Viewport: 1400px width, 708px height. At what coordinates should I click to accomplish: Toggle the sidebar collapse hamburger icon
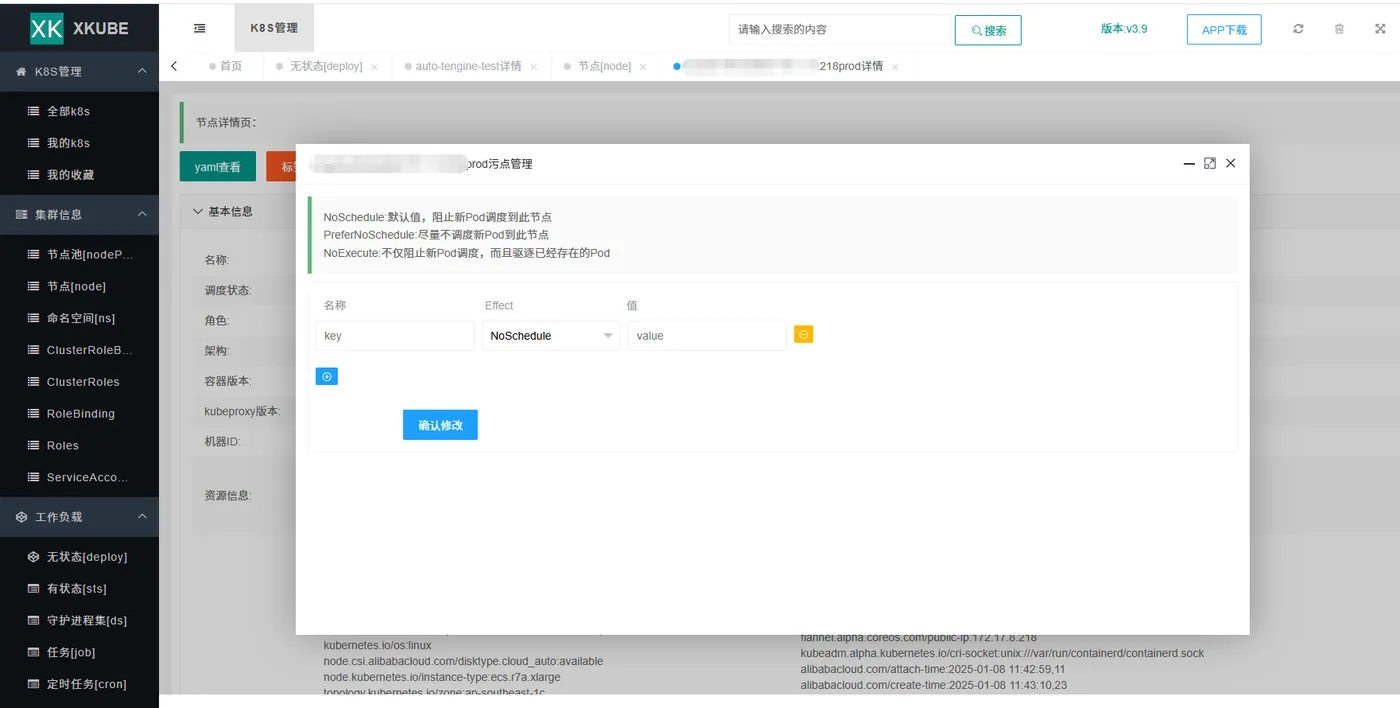(x=199, y=29)
